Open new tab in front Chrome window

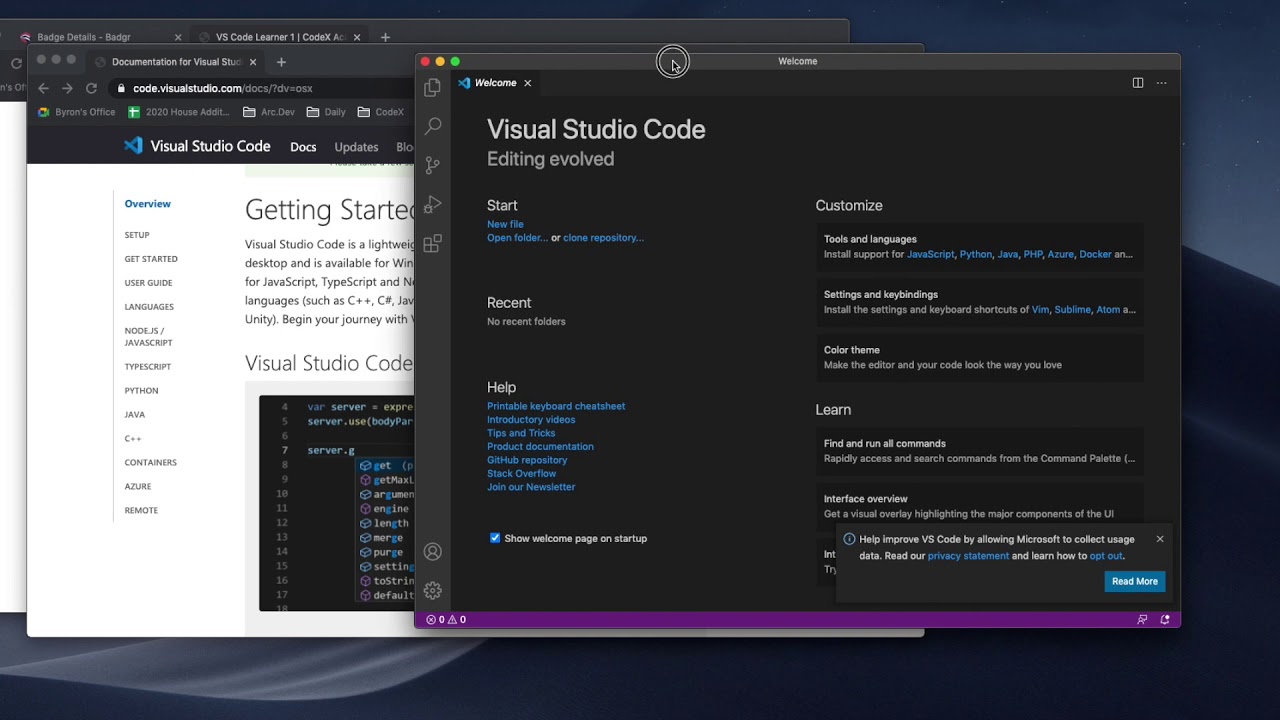(281, 62)
